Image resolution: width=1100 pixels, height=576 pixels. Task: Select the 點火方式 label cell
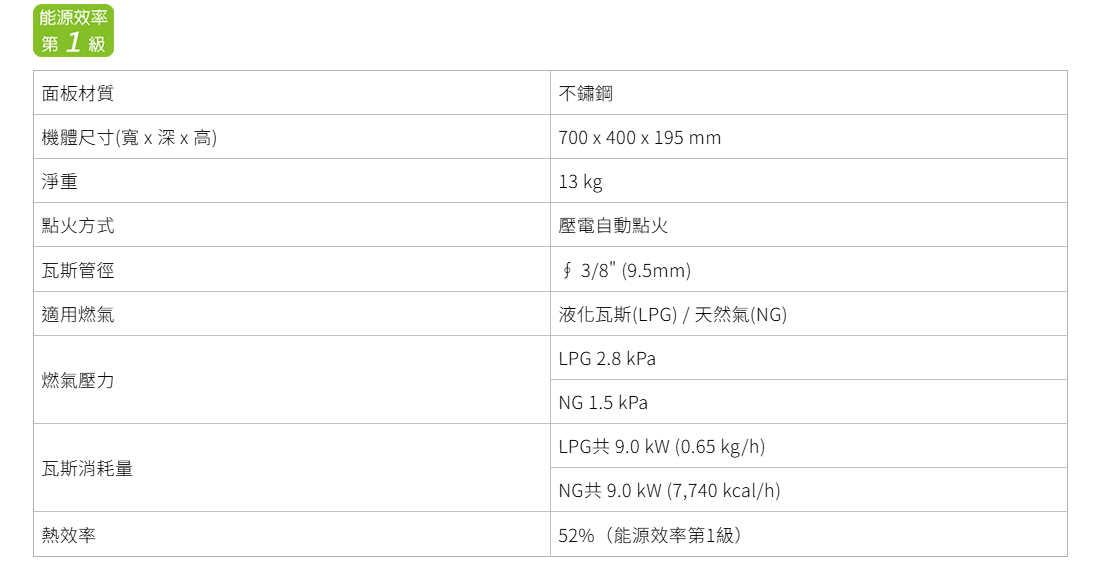pos(292,225)
